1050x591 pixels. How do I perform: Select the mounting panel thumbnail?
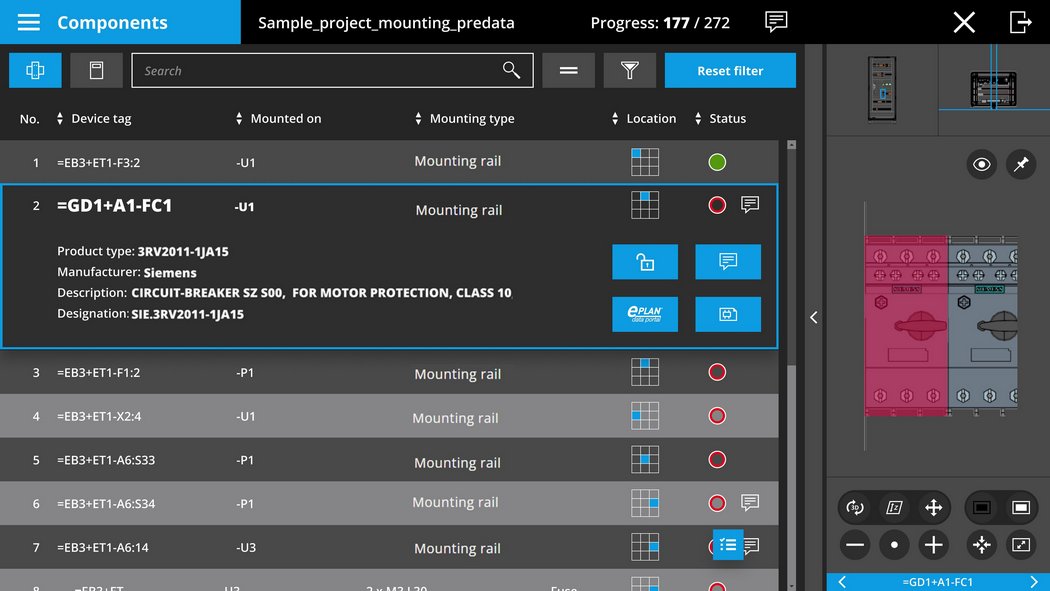pos(994,89)
